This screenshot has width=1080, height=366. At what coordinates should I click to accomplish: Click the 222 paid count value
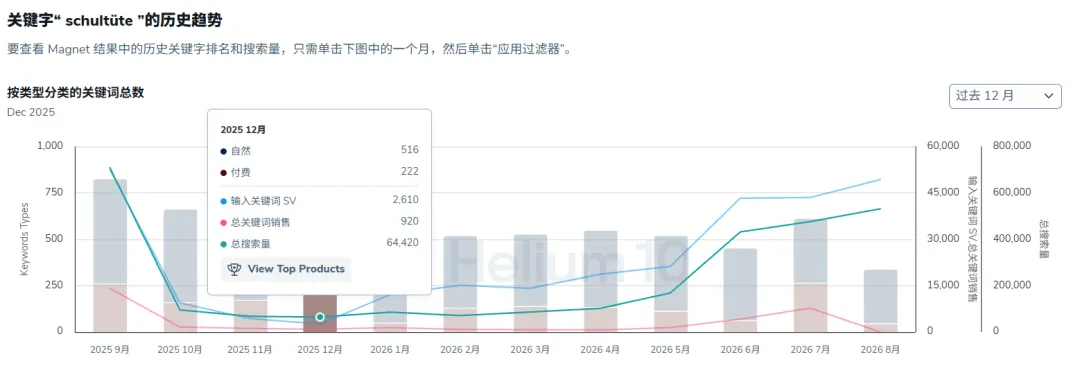(411, 171)
